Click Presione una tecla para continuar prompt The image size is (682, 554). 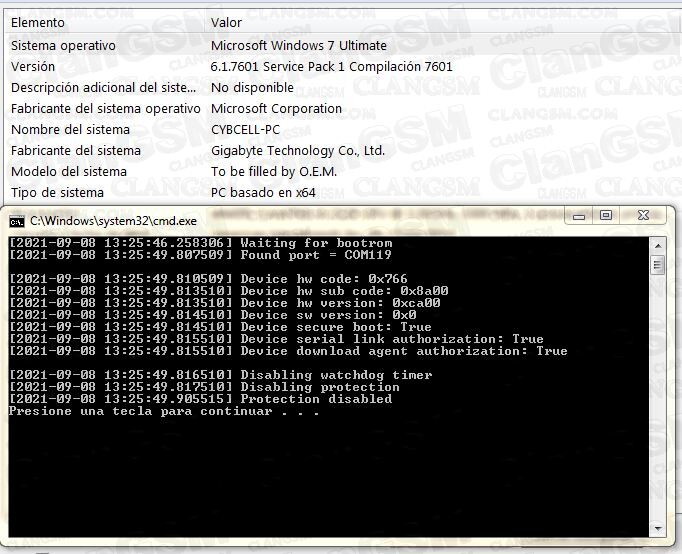[x=164, y=411]
